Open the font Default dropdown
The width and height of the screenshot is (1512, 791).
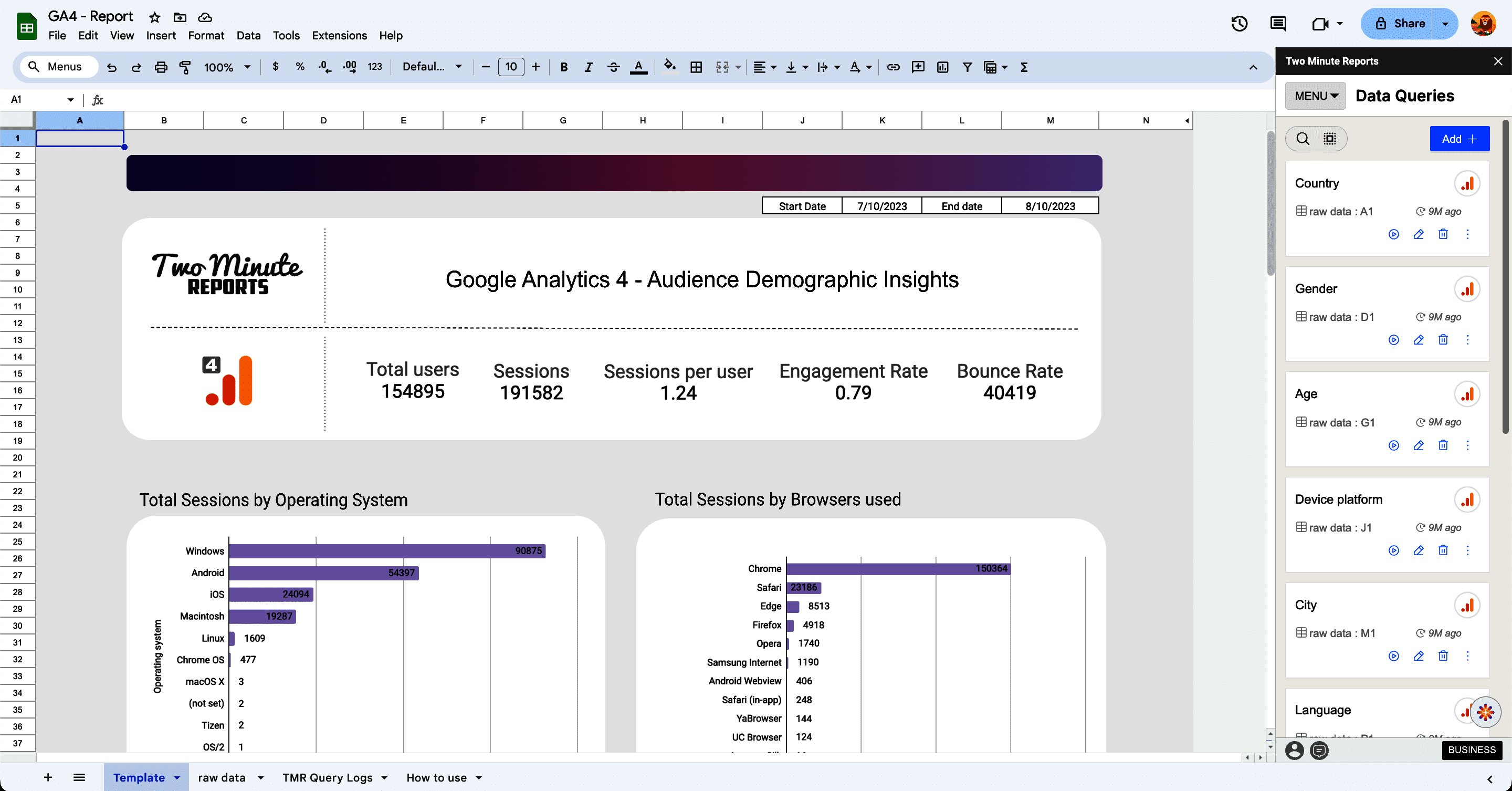(432, 67)
